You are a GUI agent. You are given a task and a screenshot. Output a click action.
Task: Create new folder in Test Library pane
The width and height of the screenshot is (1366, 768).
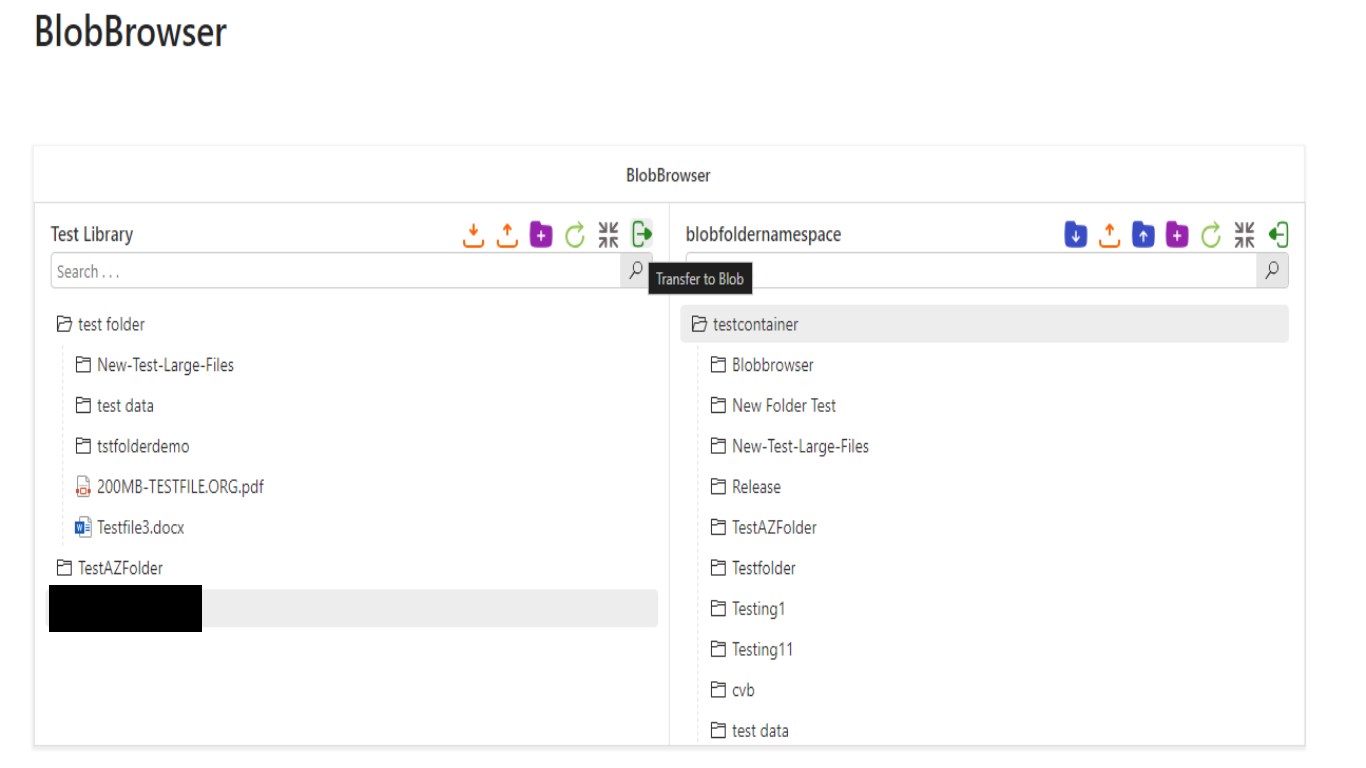coord(541,235)
